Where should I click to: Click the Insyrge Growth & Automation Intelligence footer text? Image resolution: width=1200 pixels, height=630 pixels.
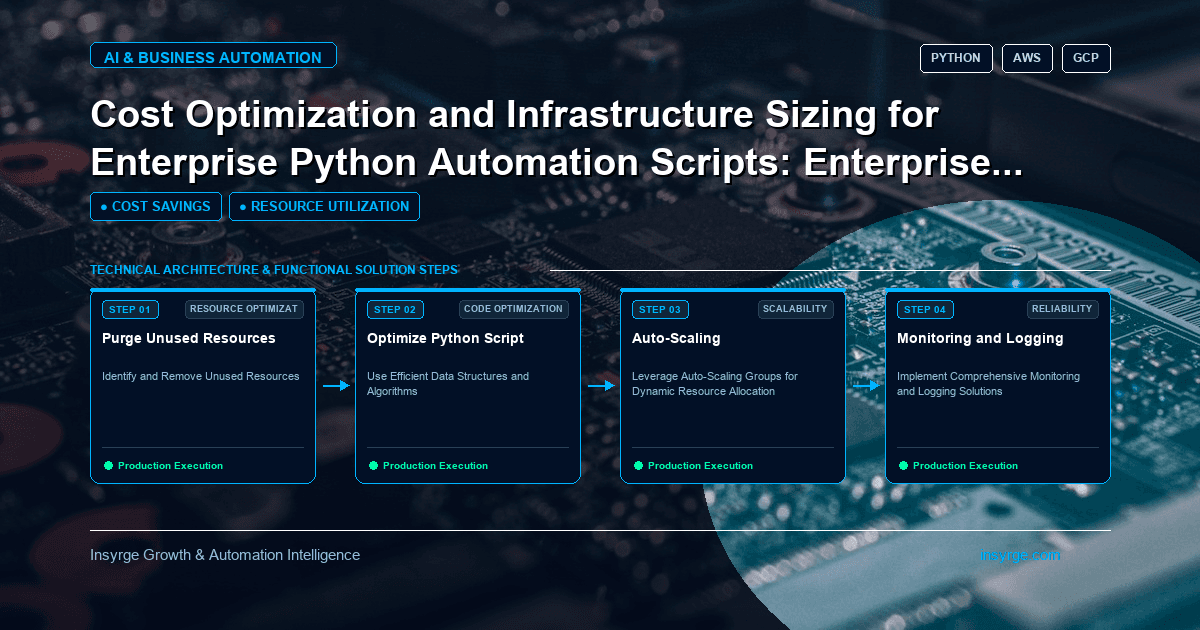[x=225, y=555]
